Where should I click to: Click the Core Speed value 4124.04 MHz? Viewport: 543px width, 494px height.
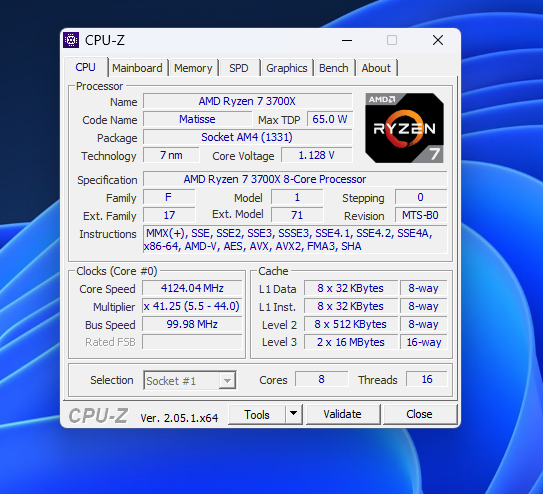coord(192,288)
